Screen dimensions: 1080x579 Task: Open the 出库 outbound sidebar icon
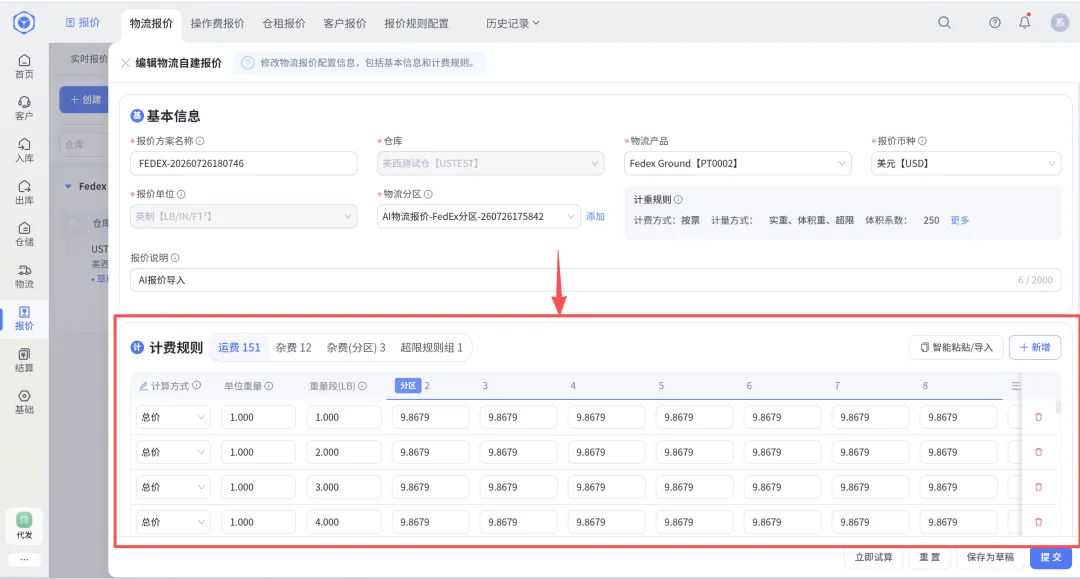pyautogui.click(x=24, y=192)
